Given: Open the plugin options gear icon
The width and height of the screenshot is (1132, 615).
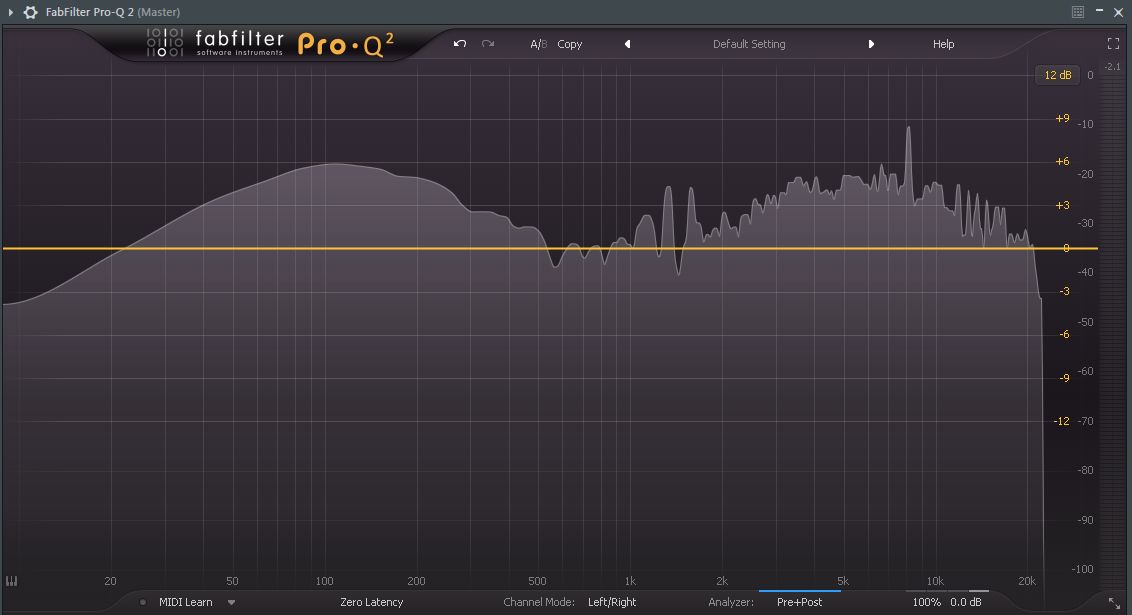Looking at the screenshot, I should 30,12.
